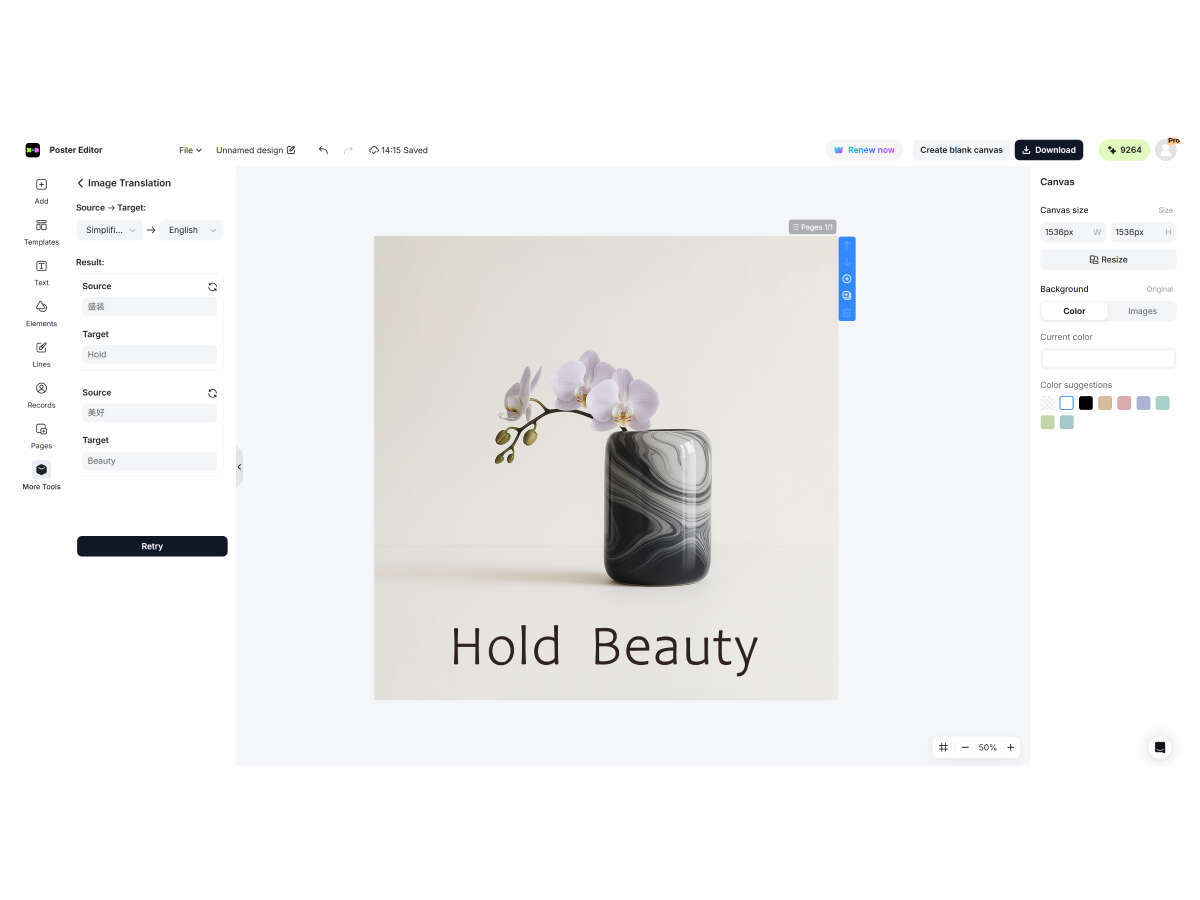Open the target language English dropdown
The image size is (1200, 900).
[x=191, y=230]
